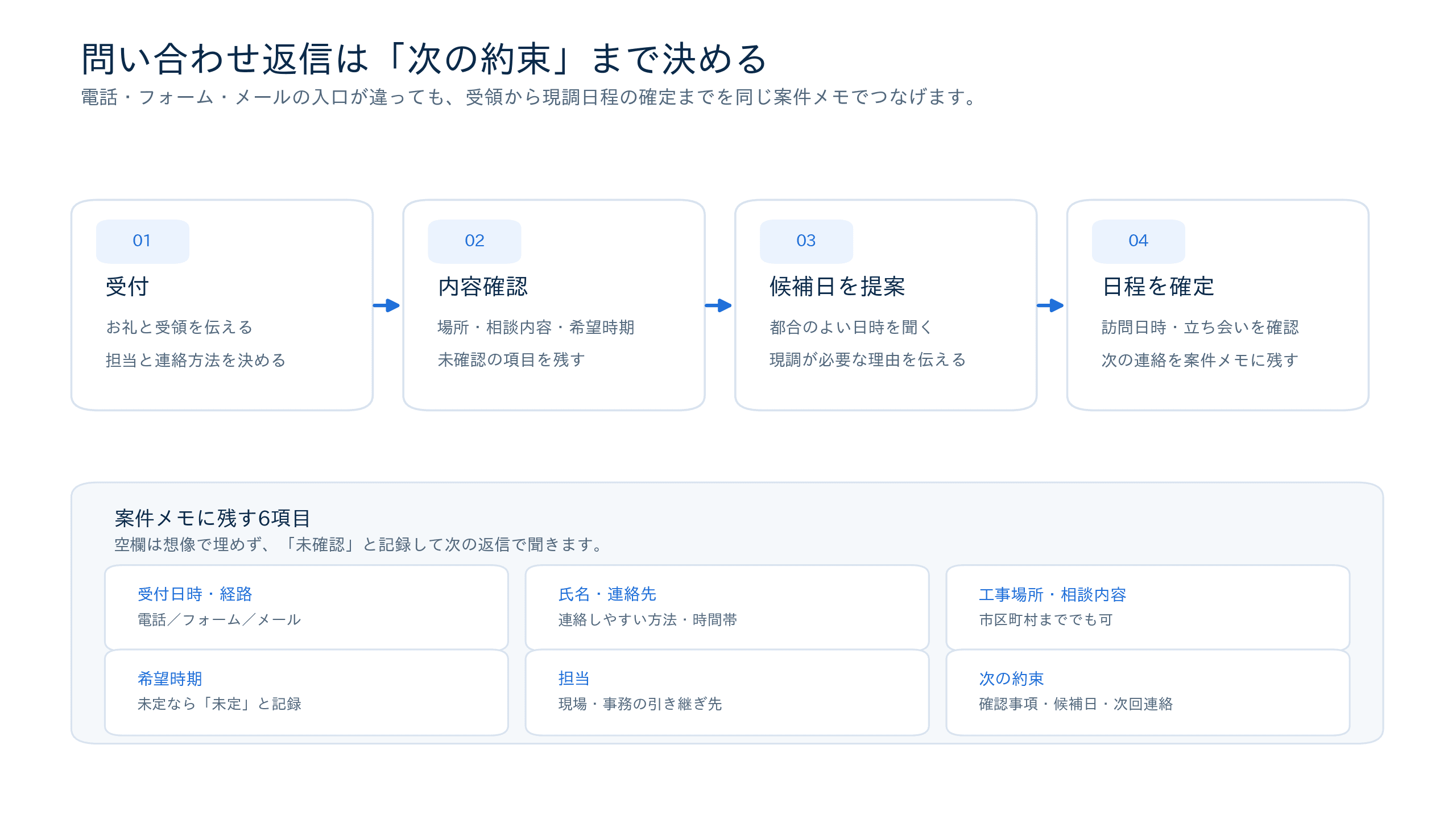The height and width of the screenshot is (819, 1456).
Task: Click the line お礼と受領を伝える
Action: click(x=179, y=327)
